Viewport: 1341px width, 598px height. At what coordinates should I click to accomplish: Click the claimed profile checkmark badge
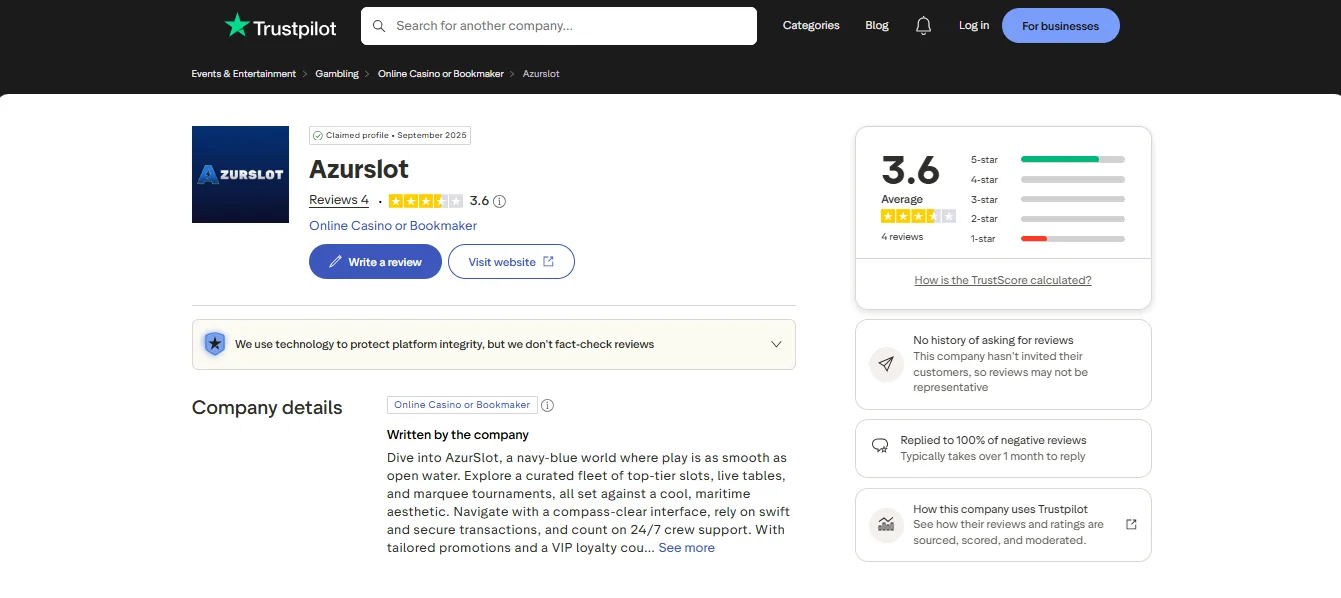pyautogui.click(x=317, y=135)
